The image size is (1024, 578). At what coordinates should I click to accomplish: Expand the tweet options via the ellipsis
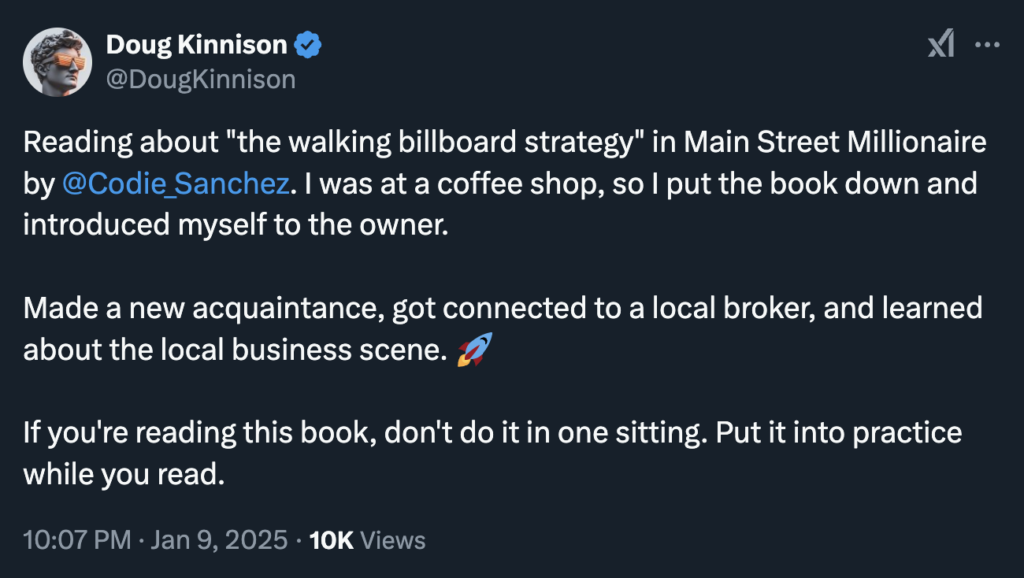pos(988,44)
